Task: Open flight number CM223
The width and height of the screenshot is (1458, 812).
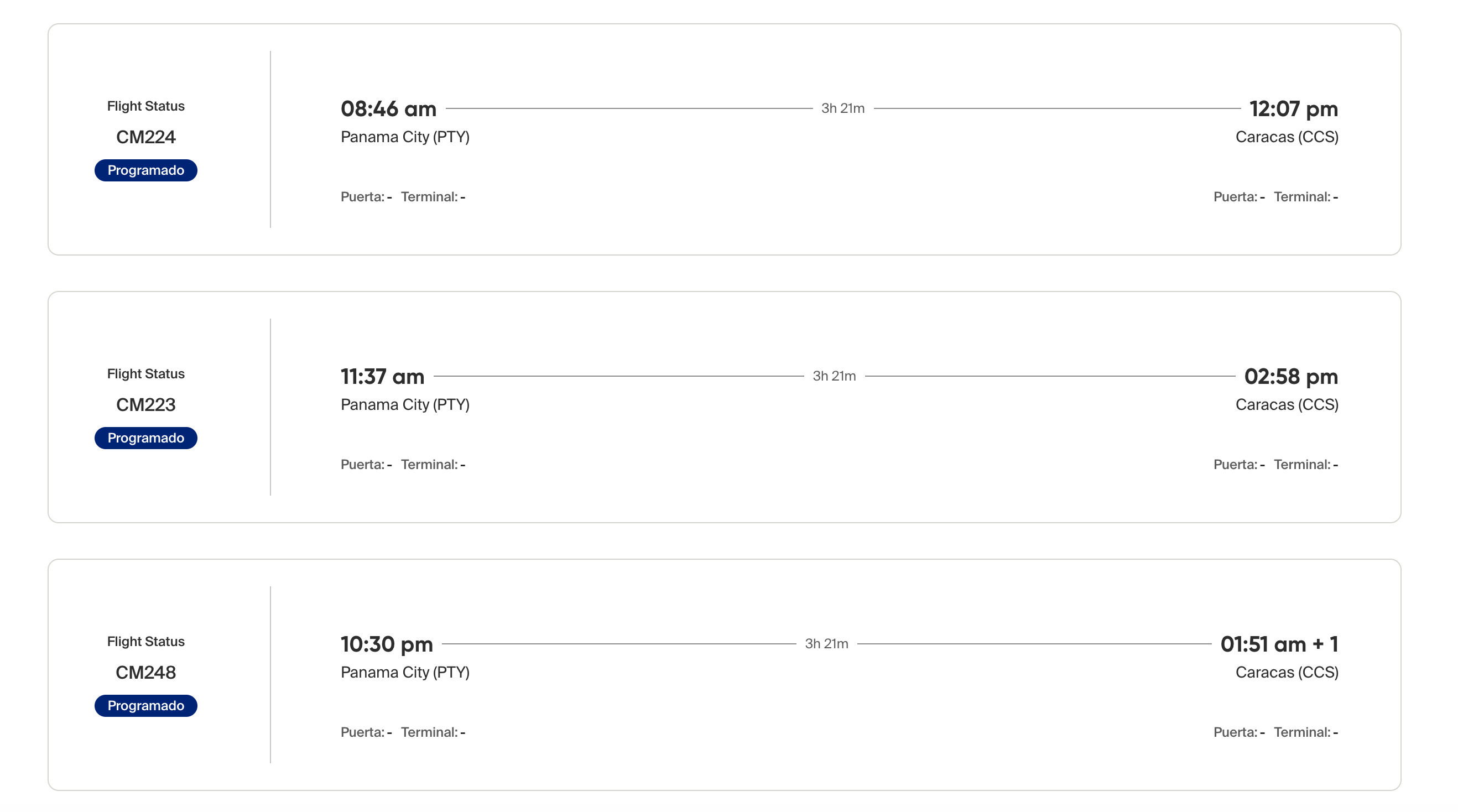Action: pos(145,404)
